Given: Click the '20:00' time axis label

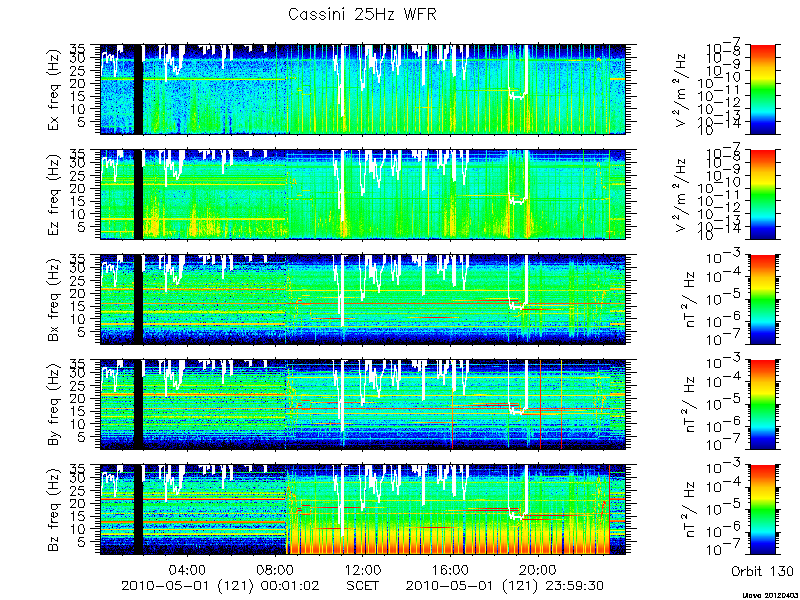Looking at the screenshot, I should 539,569.
